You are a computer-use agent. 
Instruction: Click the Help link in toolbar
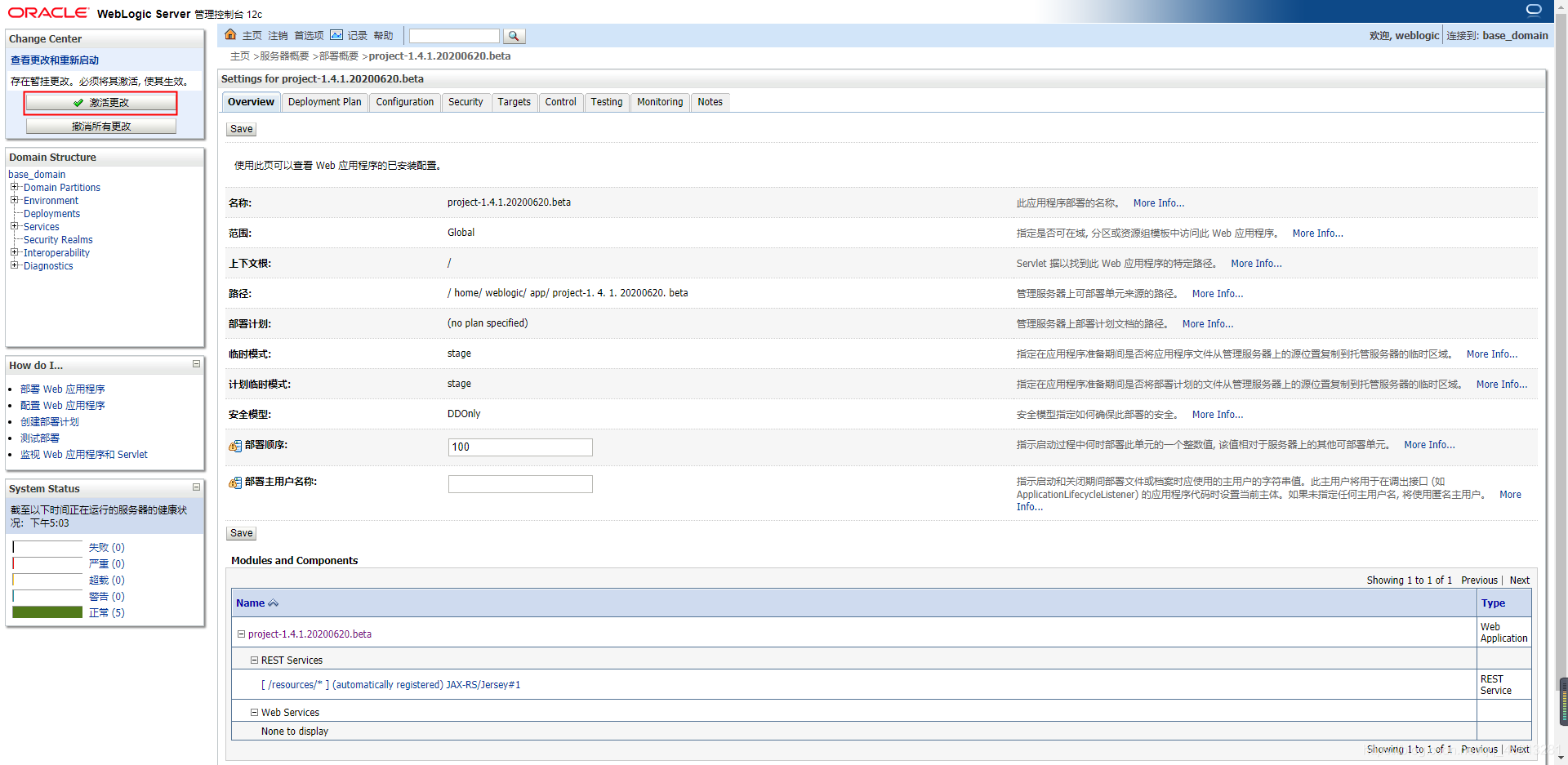383,36
